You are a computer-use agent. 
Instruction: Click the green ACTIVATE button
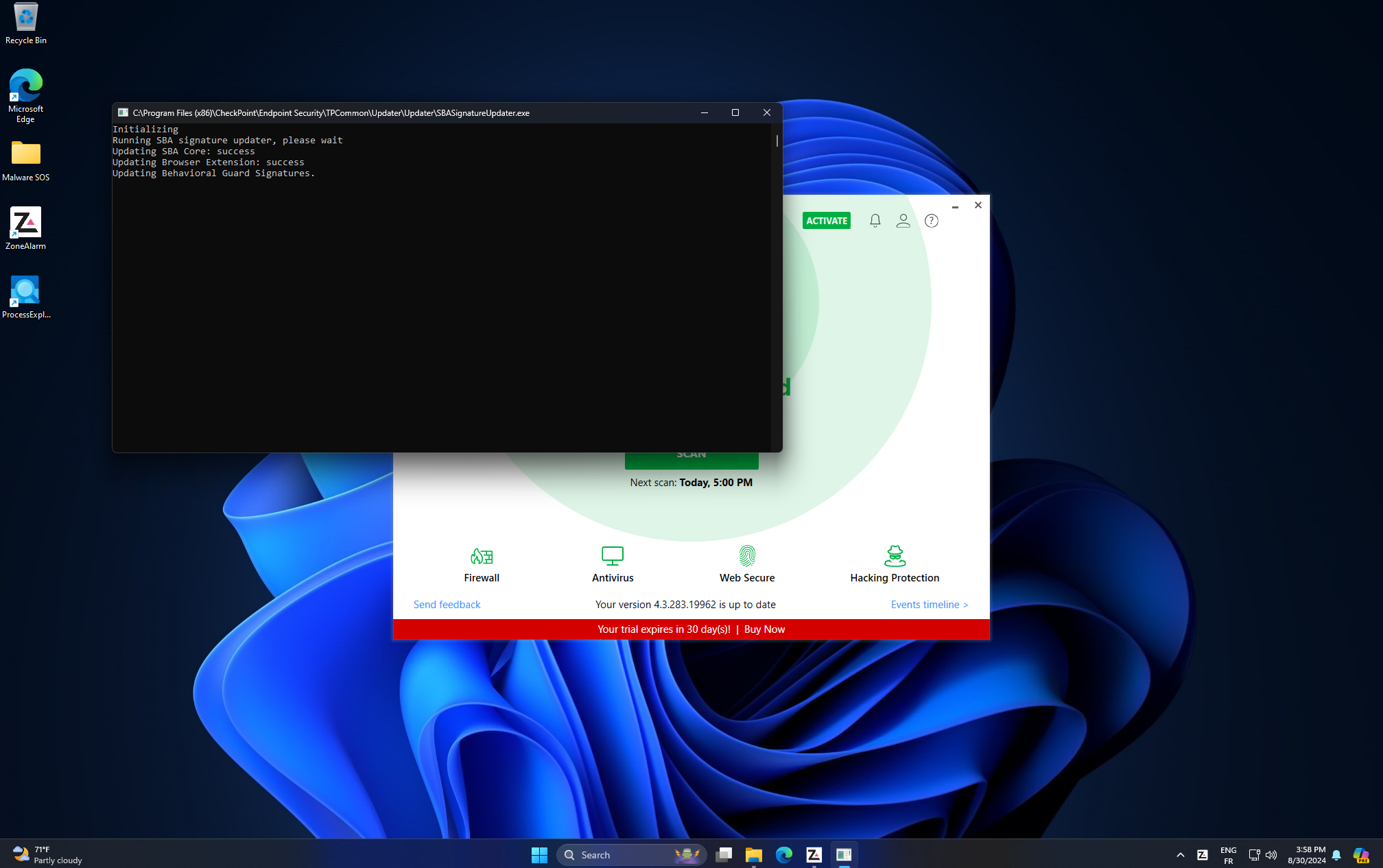coord(826,221)
